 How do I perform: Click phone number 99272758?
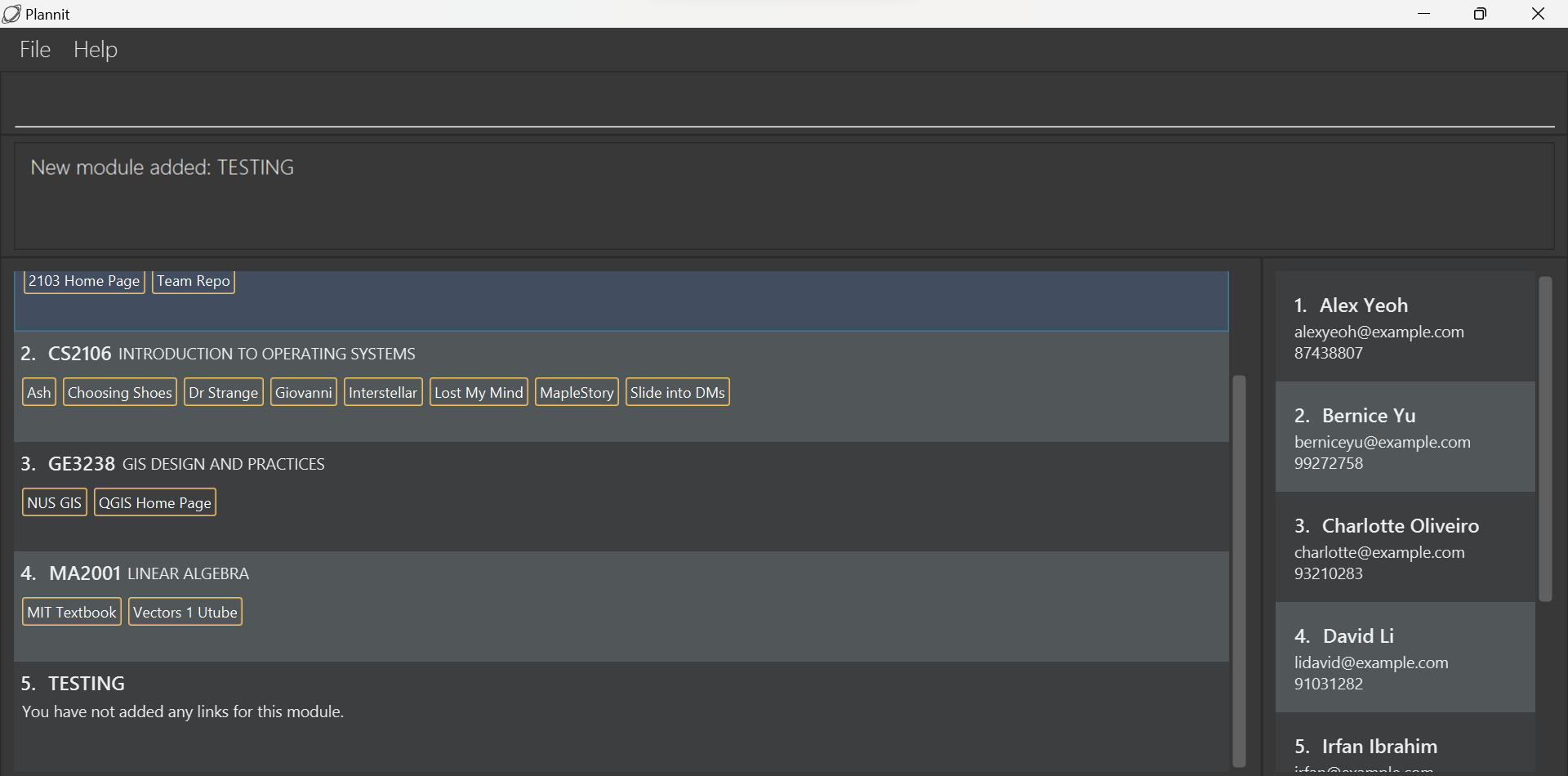1328,463
